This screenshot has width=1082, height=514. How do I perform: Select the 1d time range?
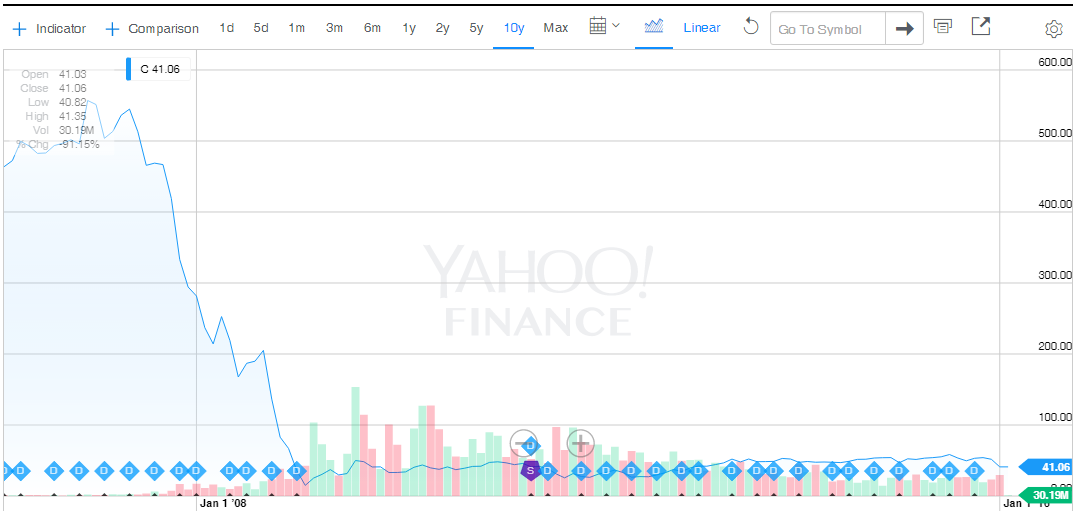coord(226,28)
